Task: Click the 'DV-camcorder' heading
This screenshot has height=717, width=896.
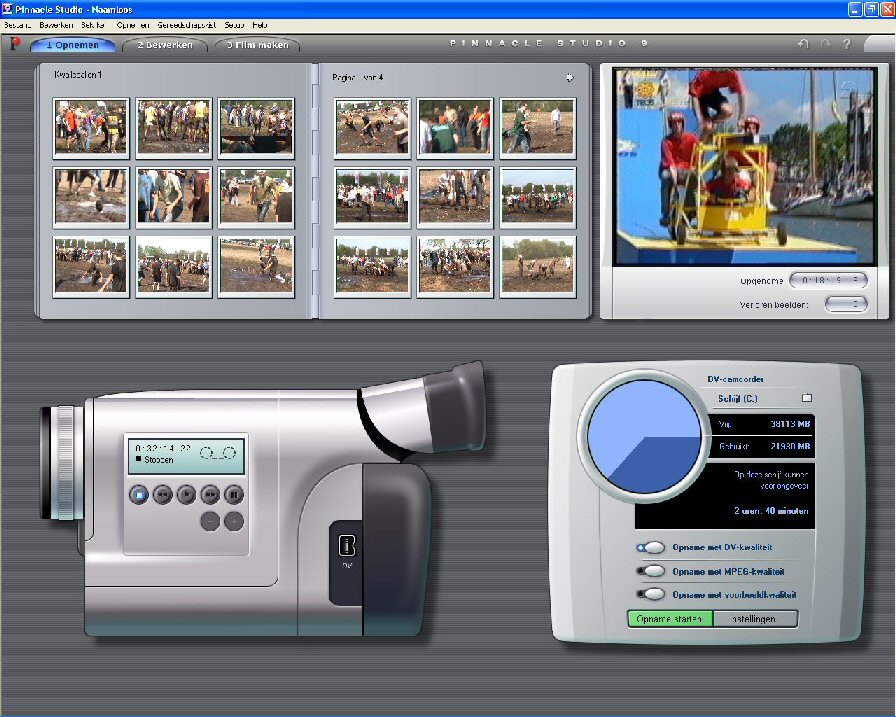Action: [x=735, y=379]
